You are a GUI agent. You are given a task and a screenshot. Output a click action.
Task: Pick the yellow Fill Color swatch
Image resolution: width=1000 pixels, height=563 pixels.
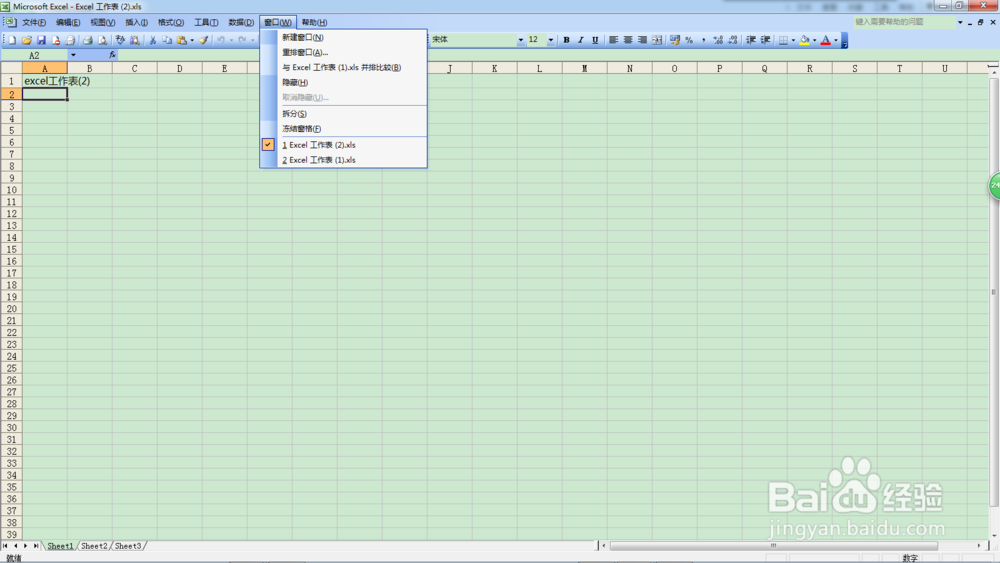point(805,40)
